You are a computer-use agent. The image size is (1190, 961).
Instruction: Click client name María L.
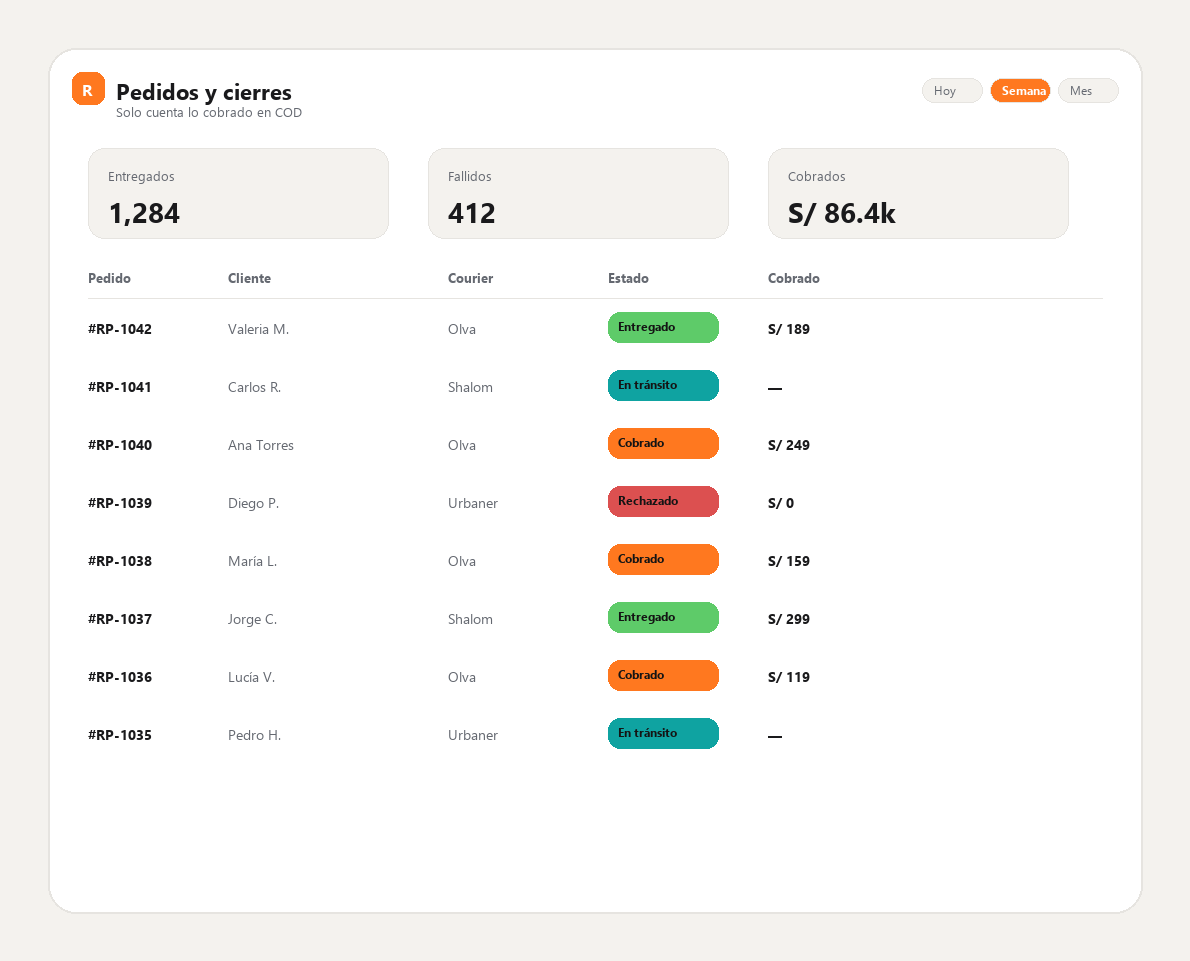(x=252, y=562)
